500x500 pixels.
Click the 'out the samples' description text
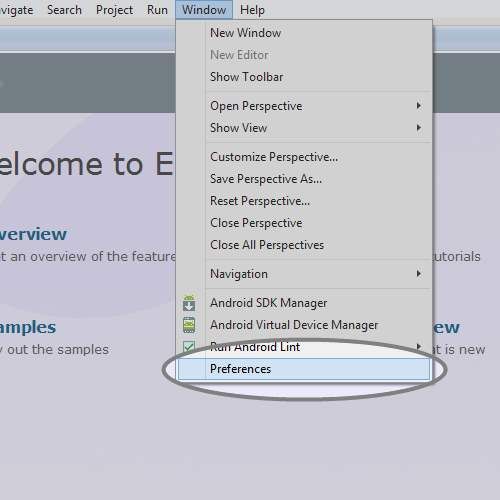tap(58, 350)
